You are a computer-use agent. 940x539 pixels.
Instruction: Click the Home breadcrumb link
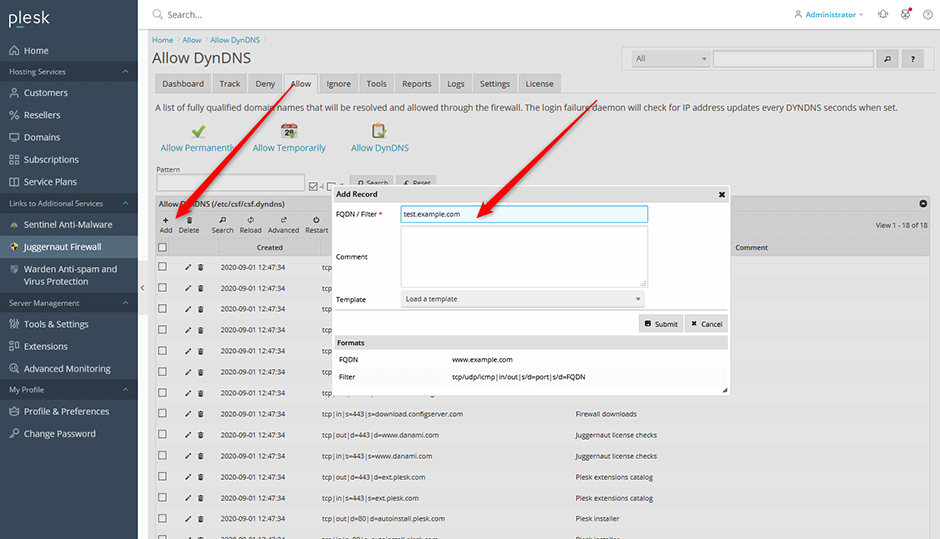pyautogui.click(x=162, y=40)
